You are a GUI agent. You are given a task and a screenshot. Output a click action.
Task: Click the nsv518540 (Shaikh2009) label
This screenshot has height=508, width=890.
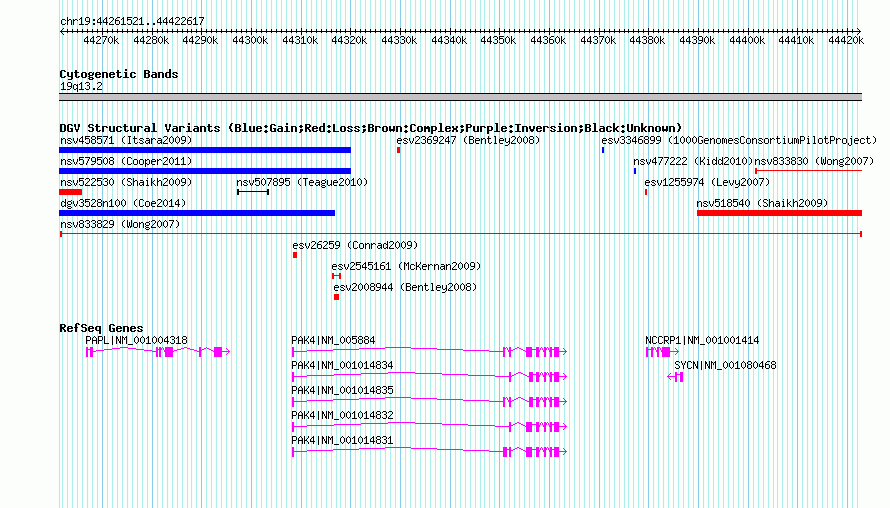(x=762, y=203)
